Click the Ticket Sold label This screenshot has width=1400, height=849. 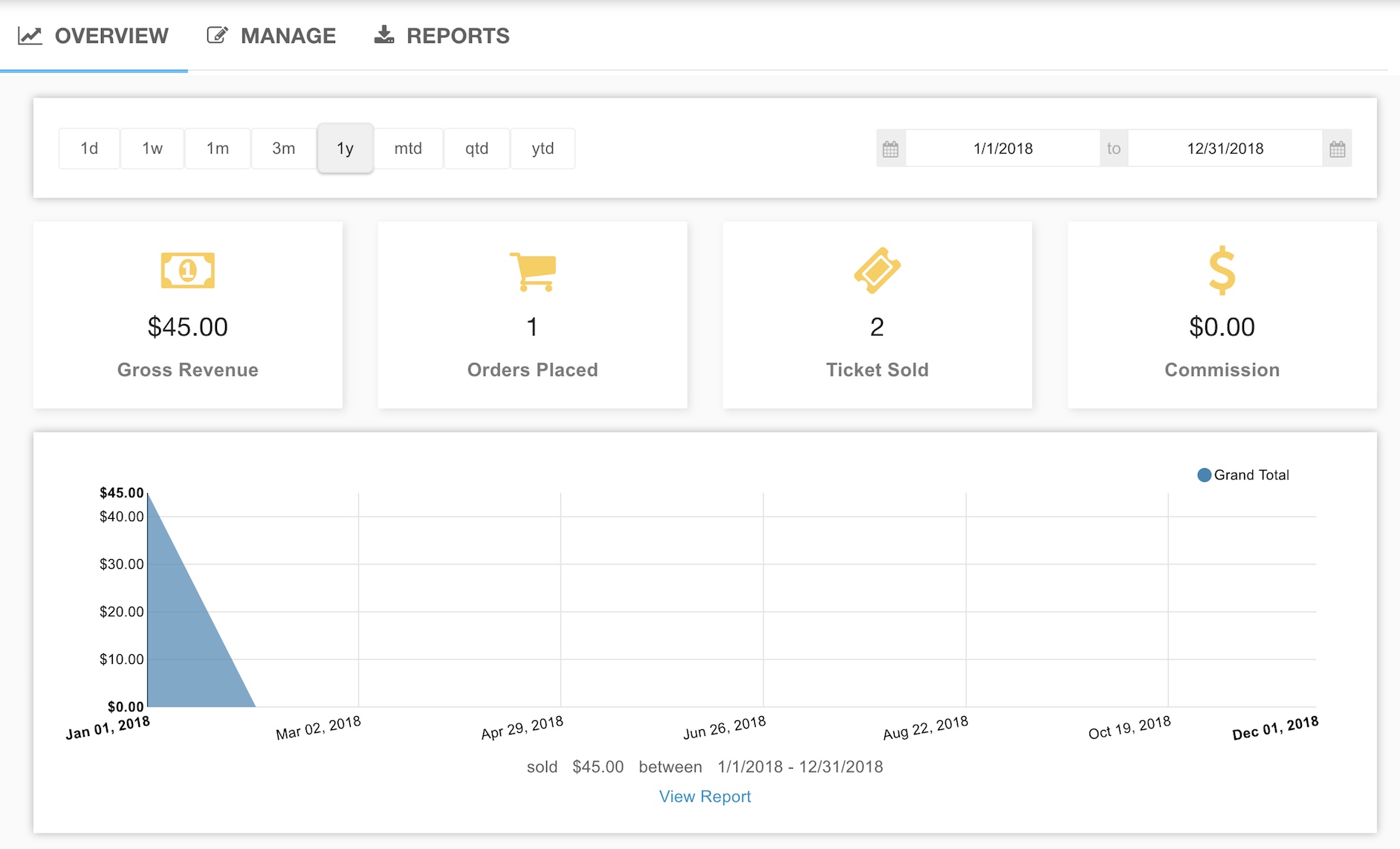(878, 370)
